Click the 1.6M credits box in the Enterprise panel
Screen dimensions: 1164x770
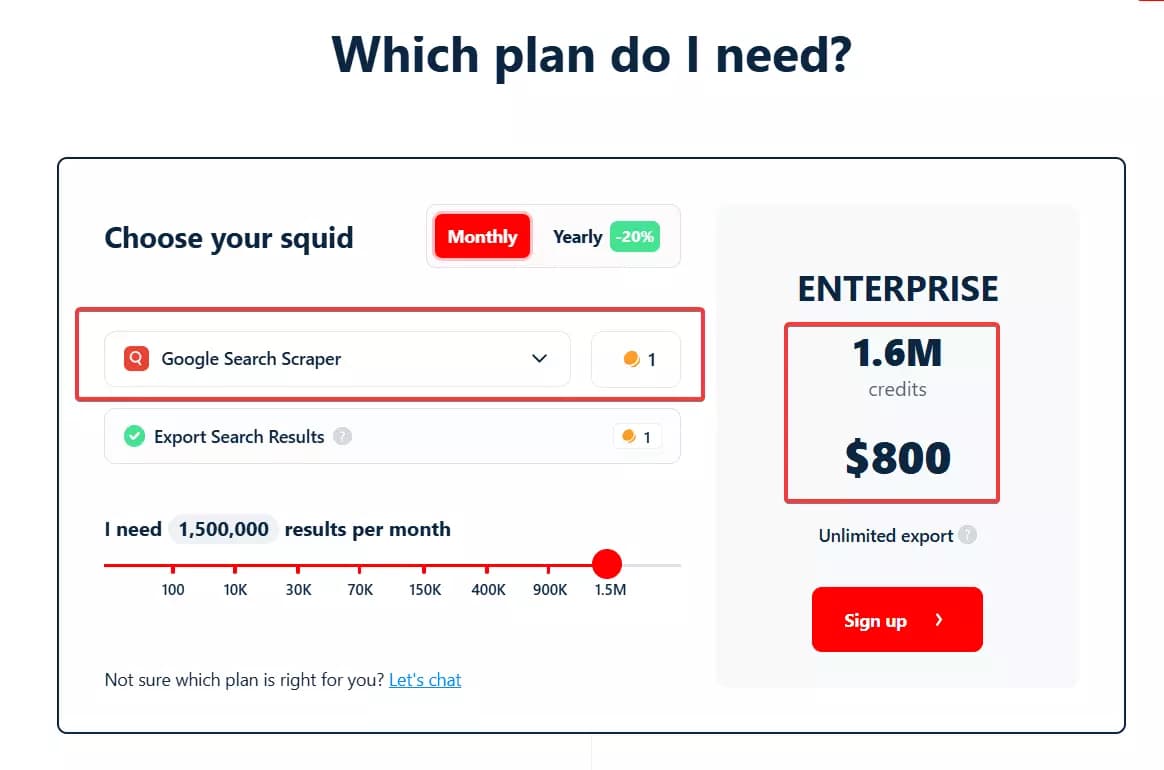pos(891,411)
